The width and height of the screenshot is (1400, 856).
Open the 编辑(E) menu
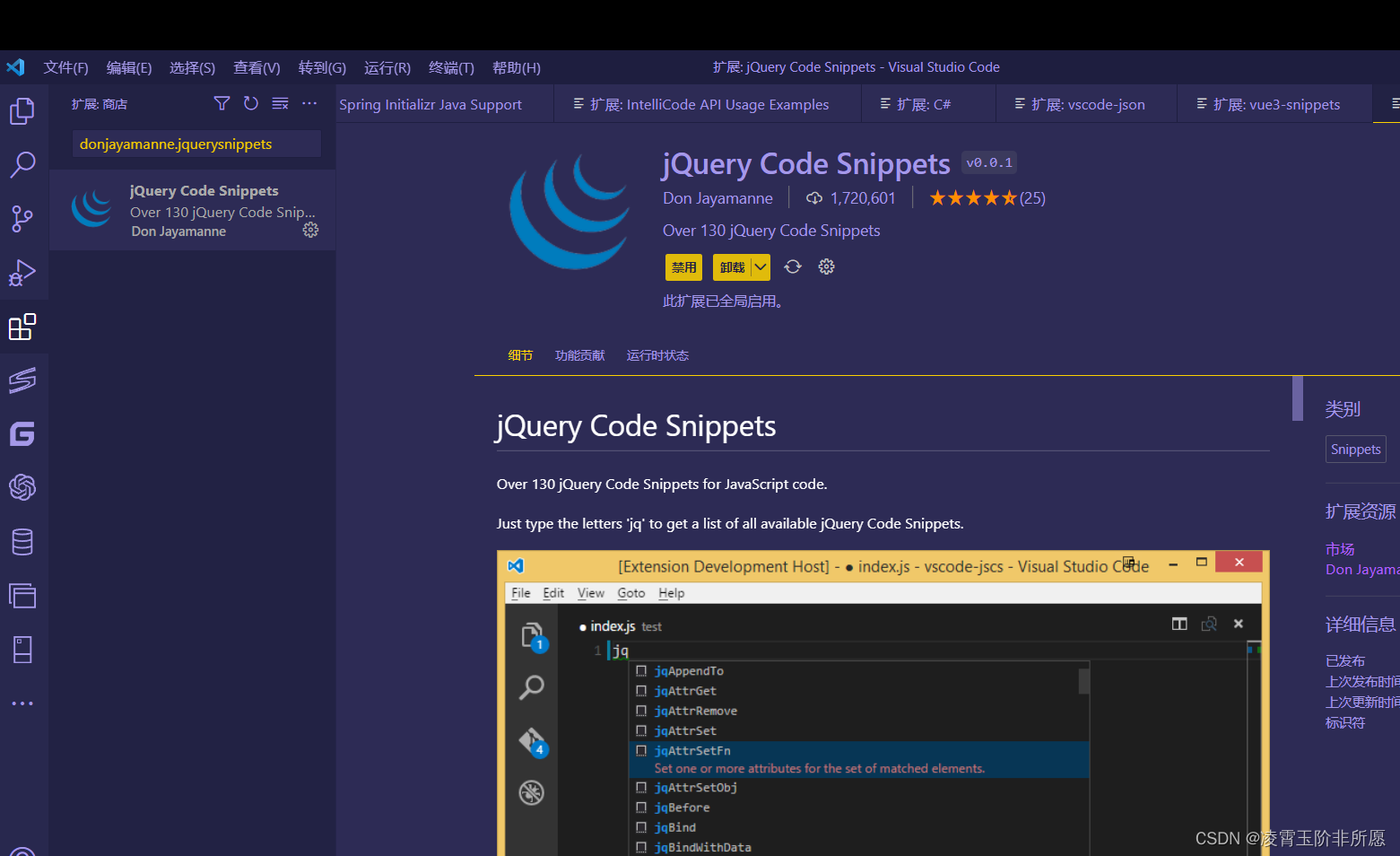click(x=129, y=67)
